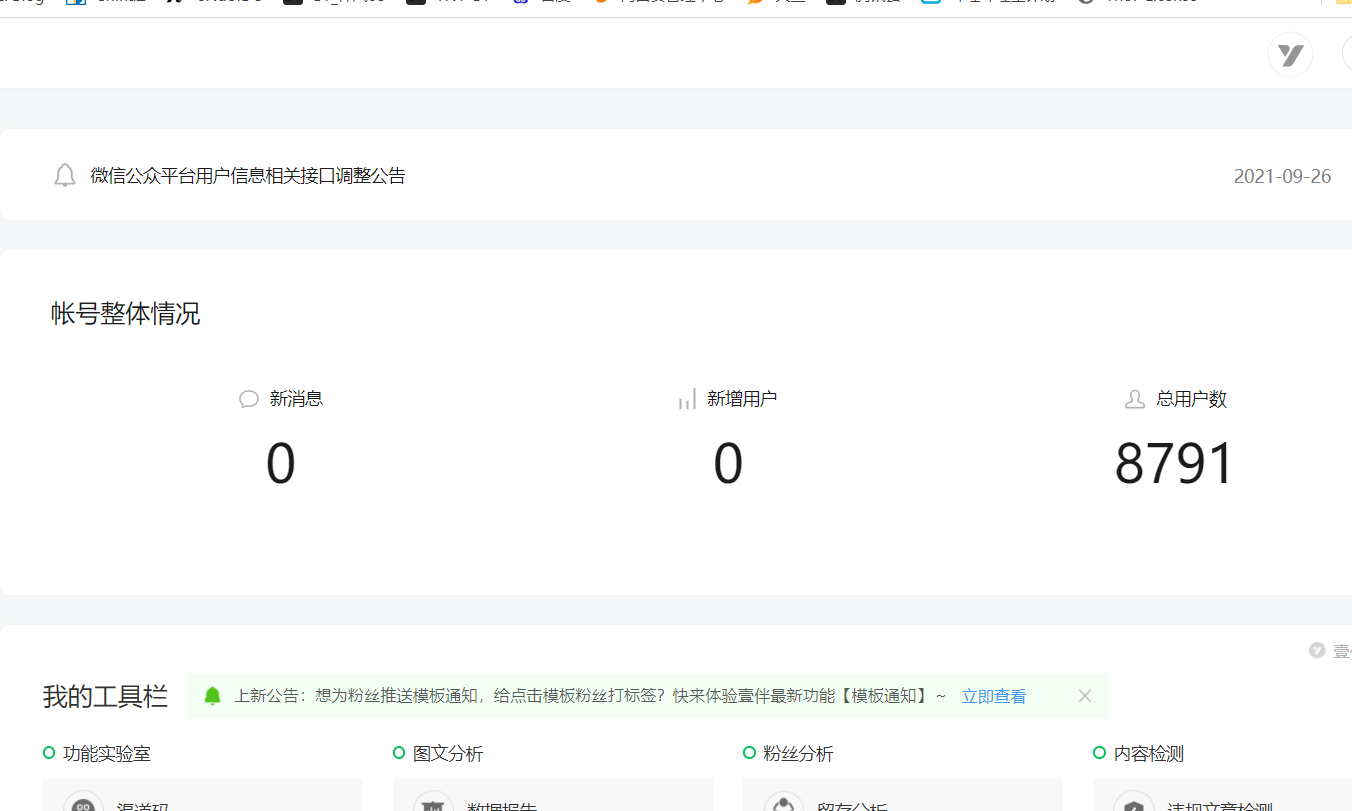Screen dimensions: 1352x811
Task: Open the new users count under 新增用户
Action: pos(728,465)
